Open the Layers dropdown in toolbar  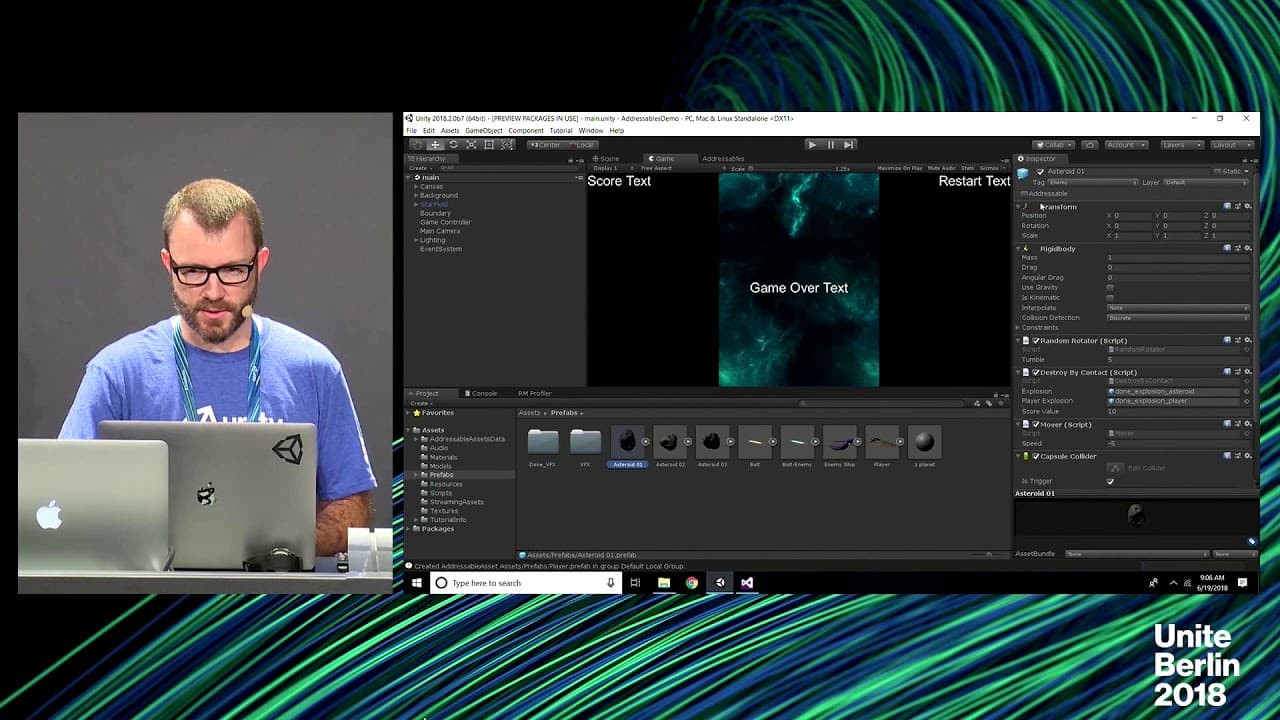coord(1181,145)
